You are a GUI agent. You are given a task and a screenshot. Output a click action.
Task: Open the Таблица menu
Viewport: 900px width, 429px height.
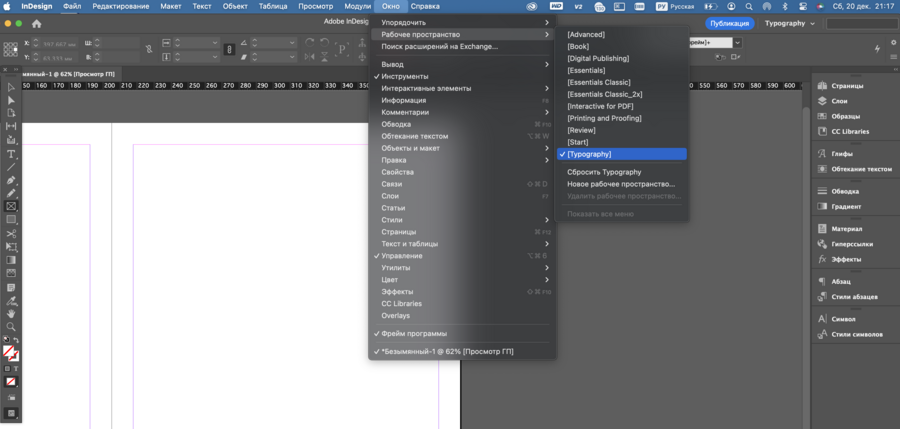(x=273, y=6)
